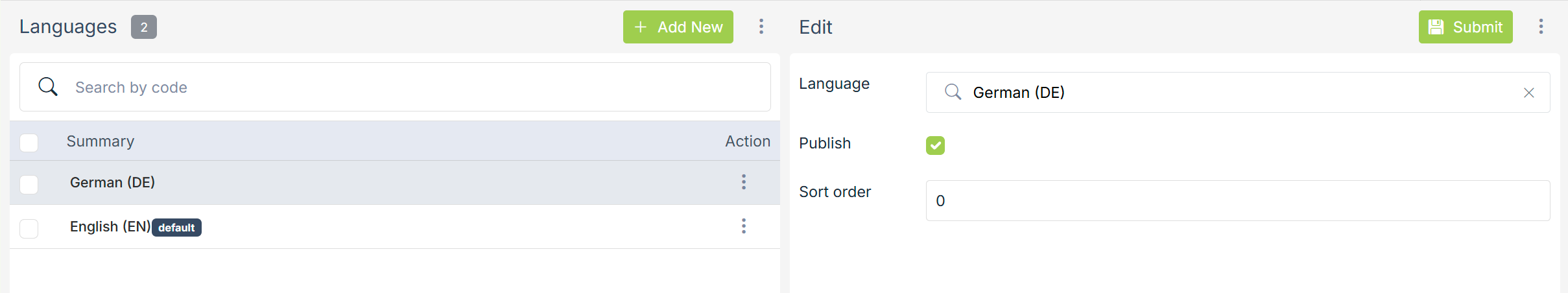Check the German (DE) row checkbox
Viewport: 1568px width, 293px height.
click(29, 184)
